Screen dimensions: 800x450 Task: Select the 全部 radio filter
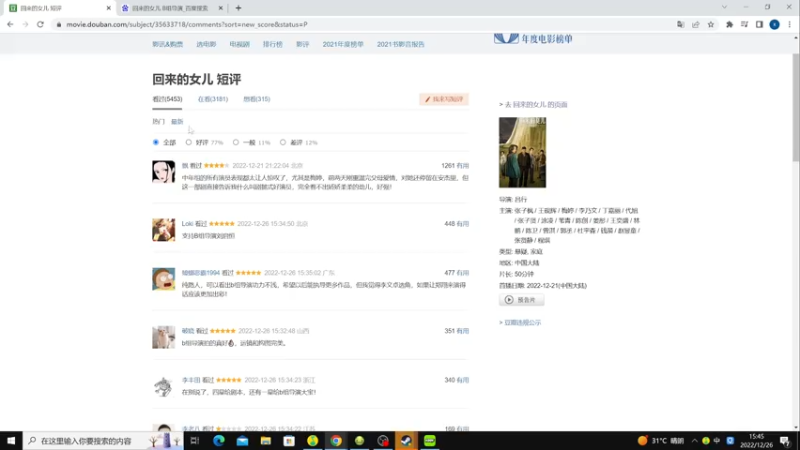click(156, 142)
